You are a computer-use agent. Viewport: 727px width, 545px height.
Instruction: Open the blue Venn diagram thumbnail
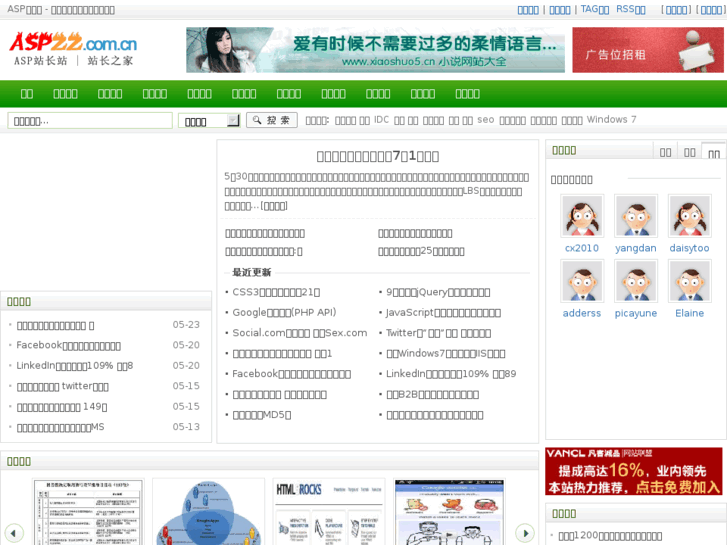208,512
